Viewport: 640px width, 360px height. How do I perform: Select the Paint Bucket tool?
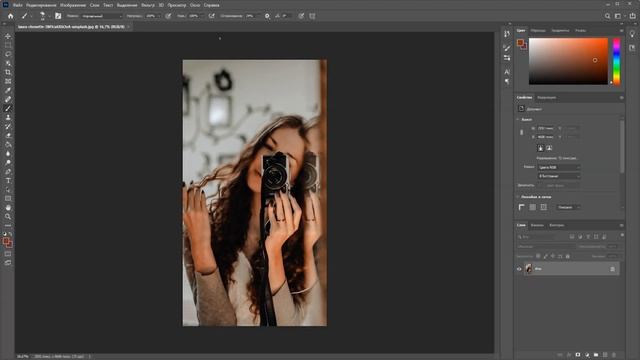coord(8,144)
